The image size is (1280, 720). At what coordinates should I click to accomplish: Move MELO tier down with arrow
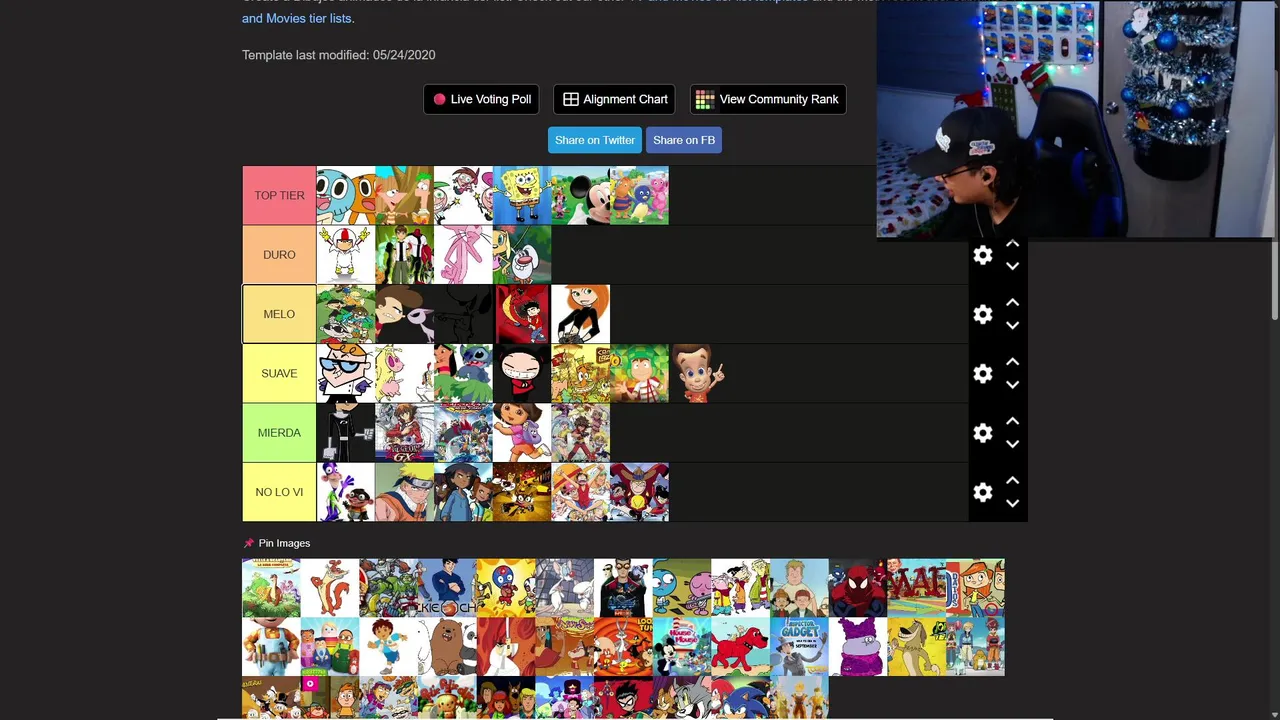1012,325
